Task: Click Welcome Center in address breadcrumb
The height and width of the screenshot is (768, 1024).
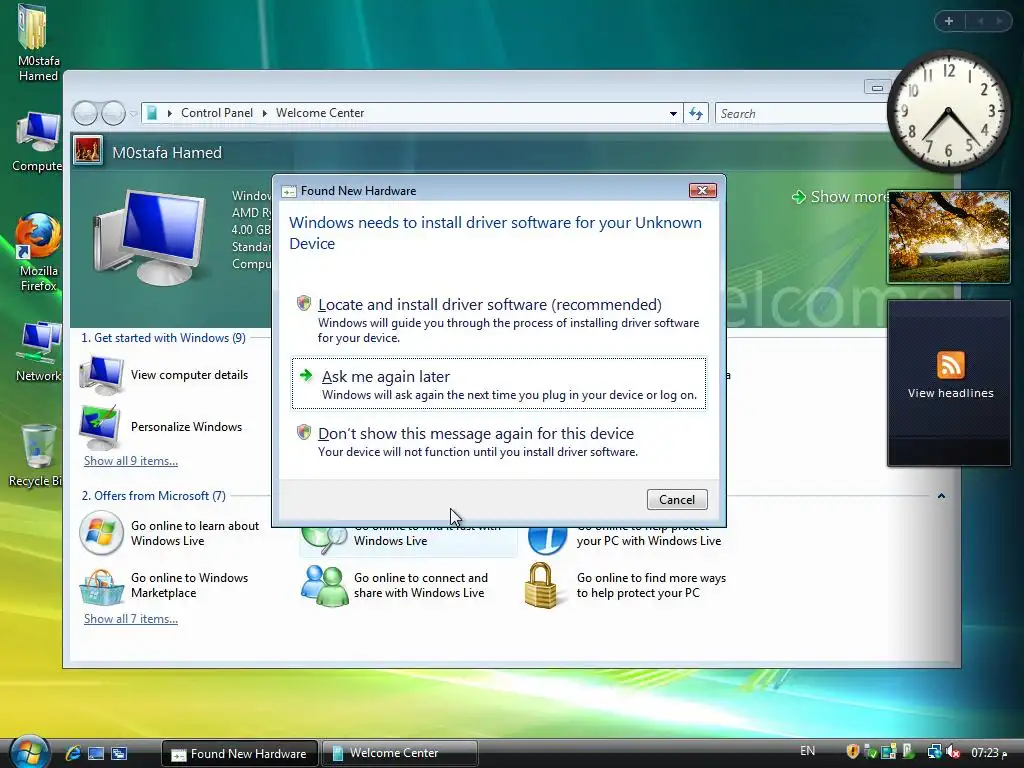Action: (x=320, y=113)
